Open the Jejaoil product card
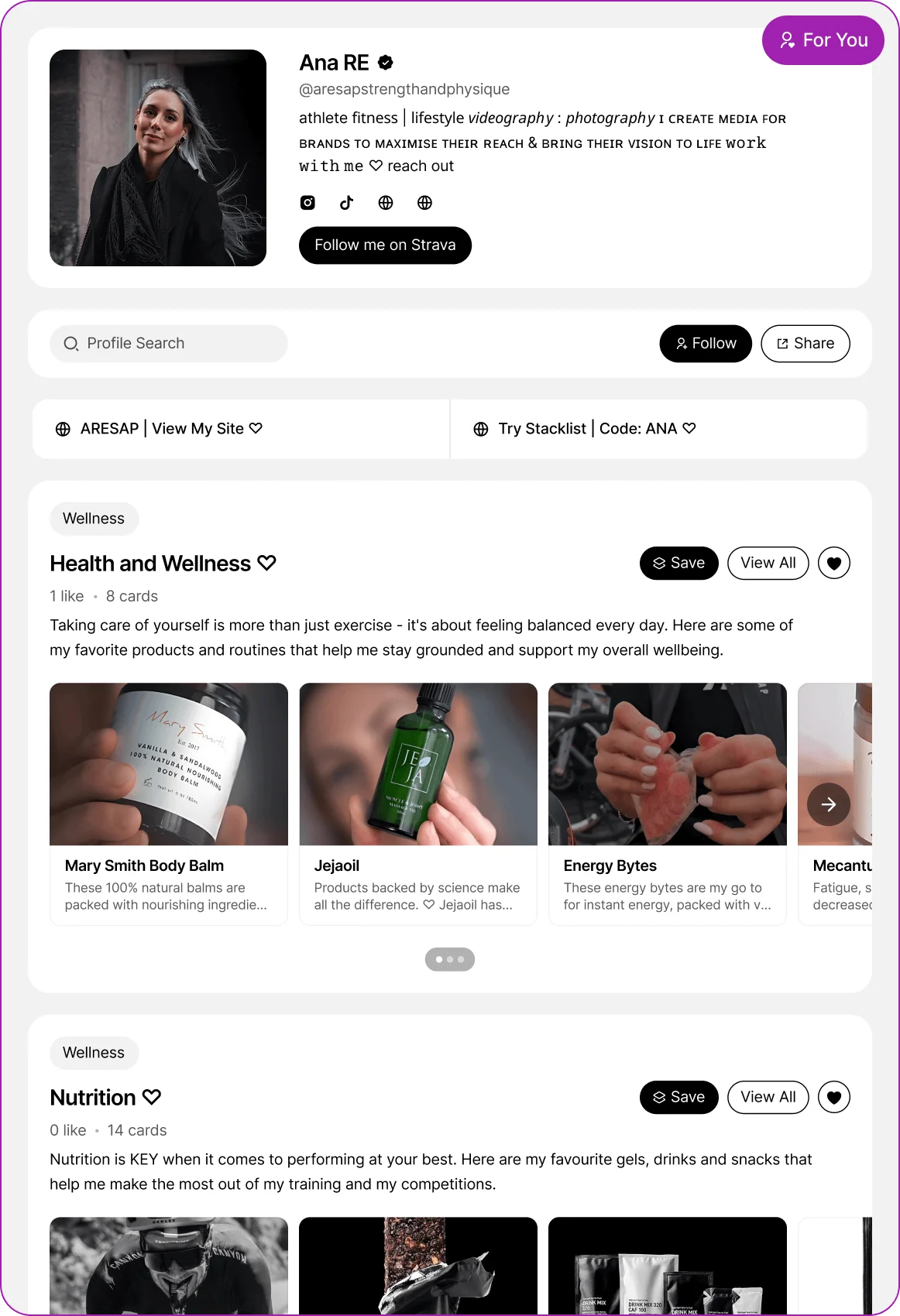Viewport: 900px width, 1316px height. click(x=418, y=804)
